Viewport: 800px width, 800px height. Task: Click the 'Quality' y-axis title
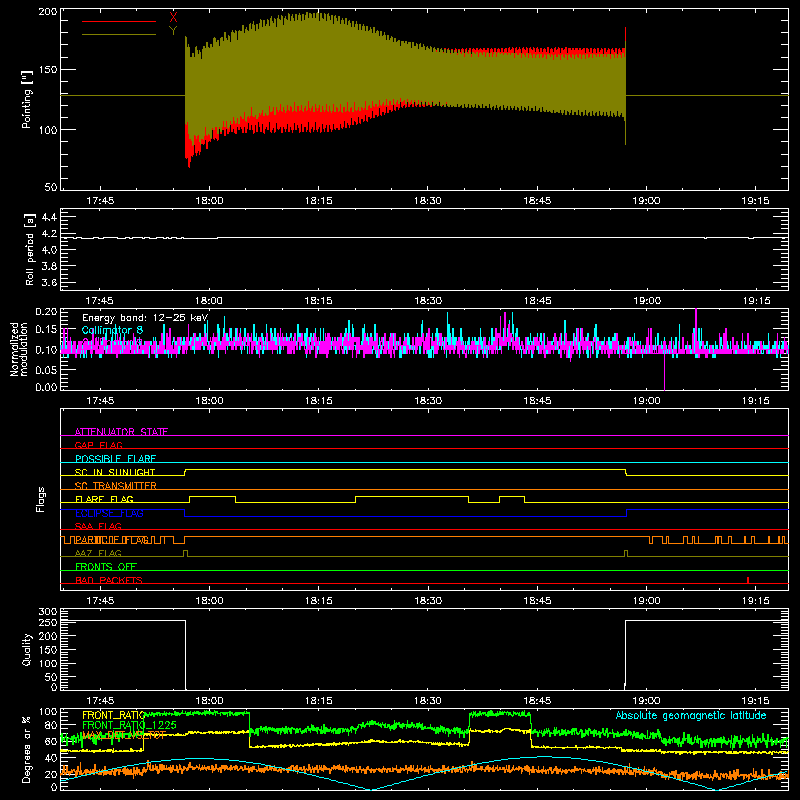point(27,649)
